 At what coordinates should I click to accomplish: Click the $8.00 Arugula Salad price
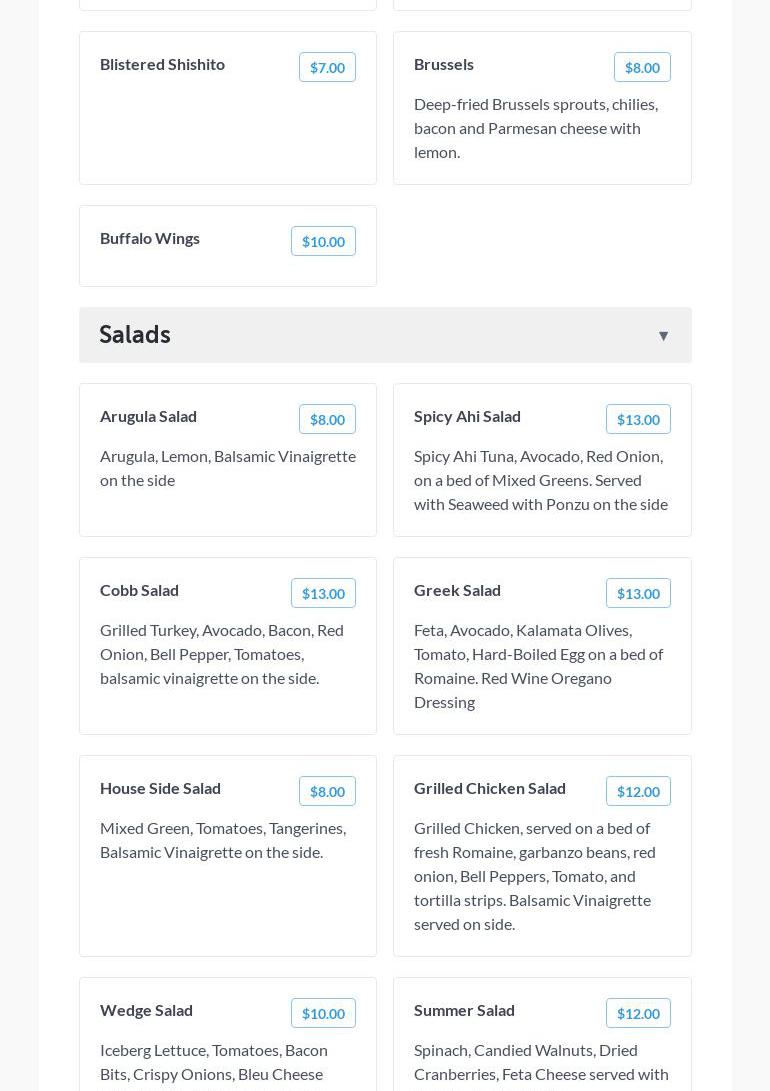(327, 419)
